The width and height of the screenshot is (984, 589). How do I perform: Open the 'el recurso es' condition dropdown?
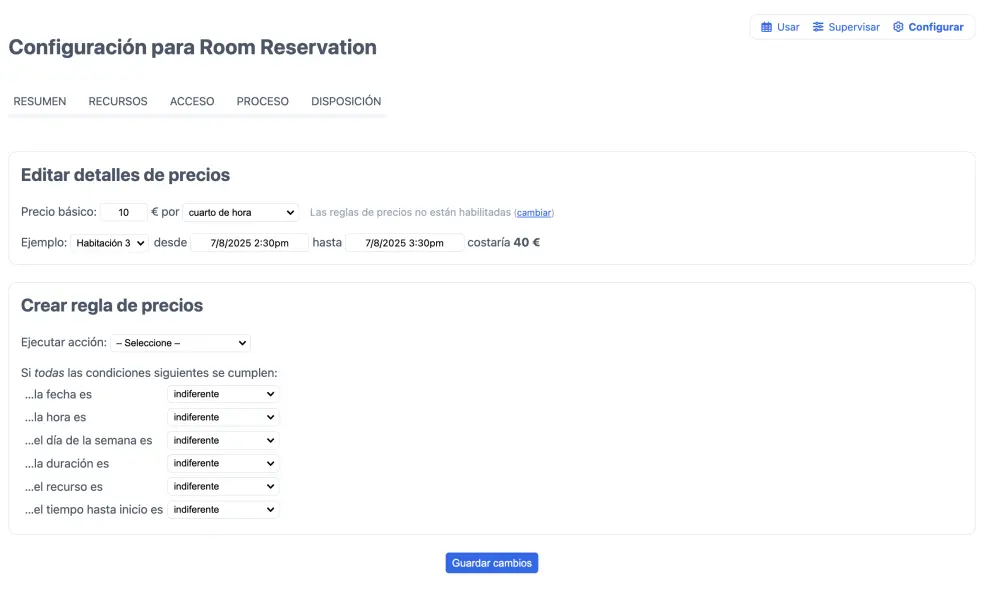coord(223,486)
